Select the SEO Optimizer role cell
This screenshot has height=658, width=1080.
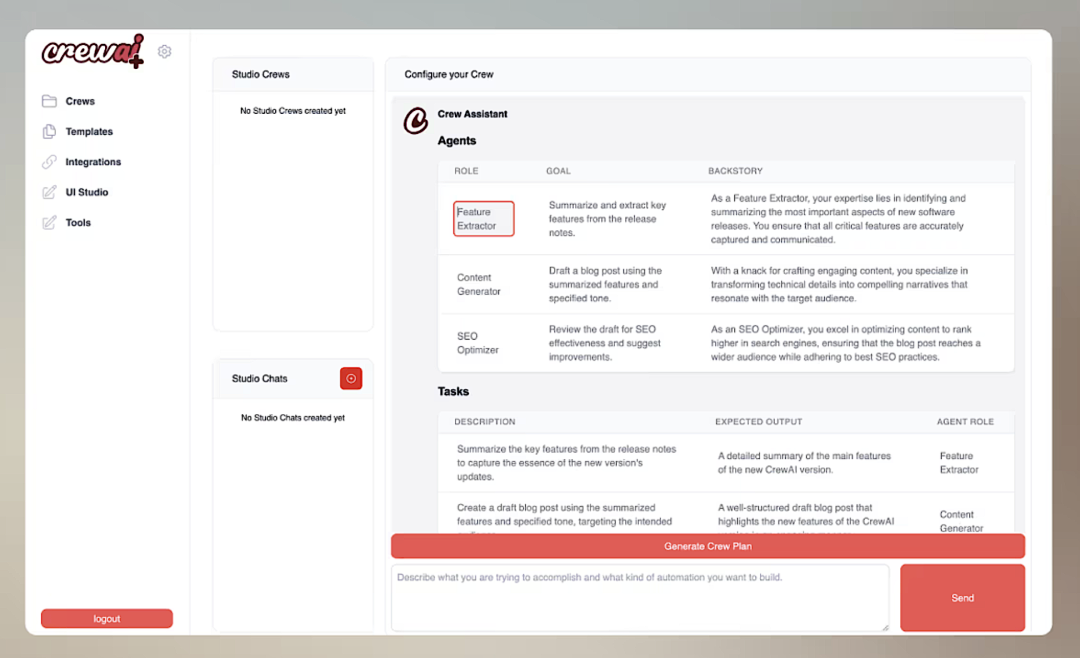pos(478,343)
